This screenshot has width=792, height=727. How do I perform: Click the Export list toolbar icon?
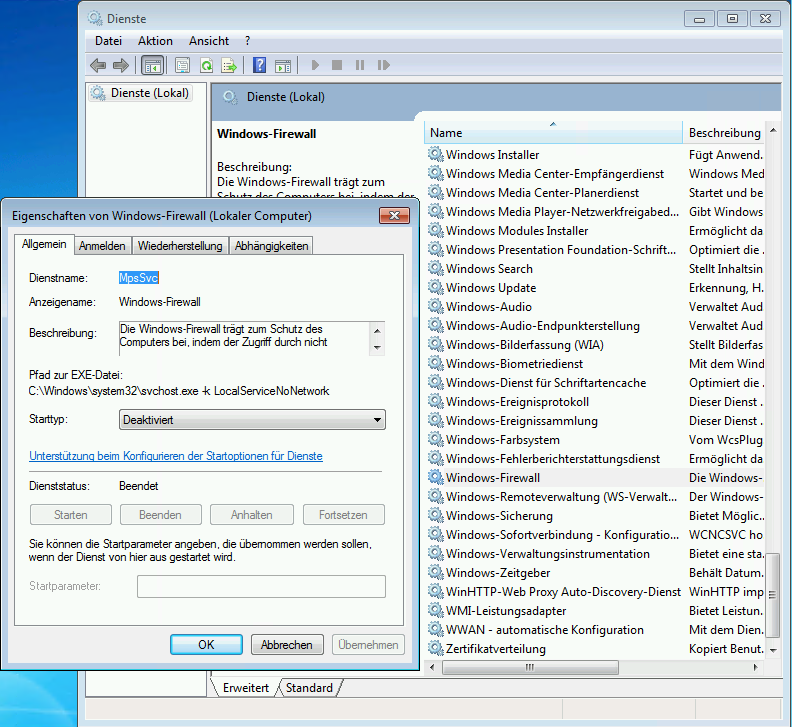(x=229, y=65)
